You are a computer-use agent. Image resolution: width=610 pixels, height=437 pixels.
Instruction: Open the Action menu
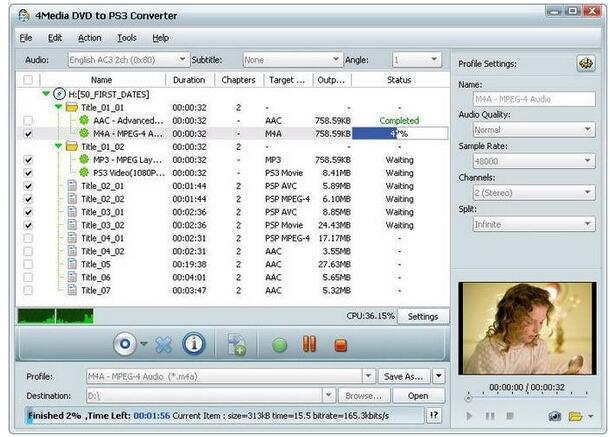tap(89, 38)
